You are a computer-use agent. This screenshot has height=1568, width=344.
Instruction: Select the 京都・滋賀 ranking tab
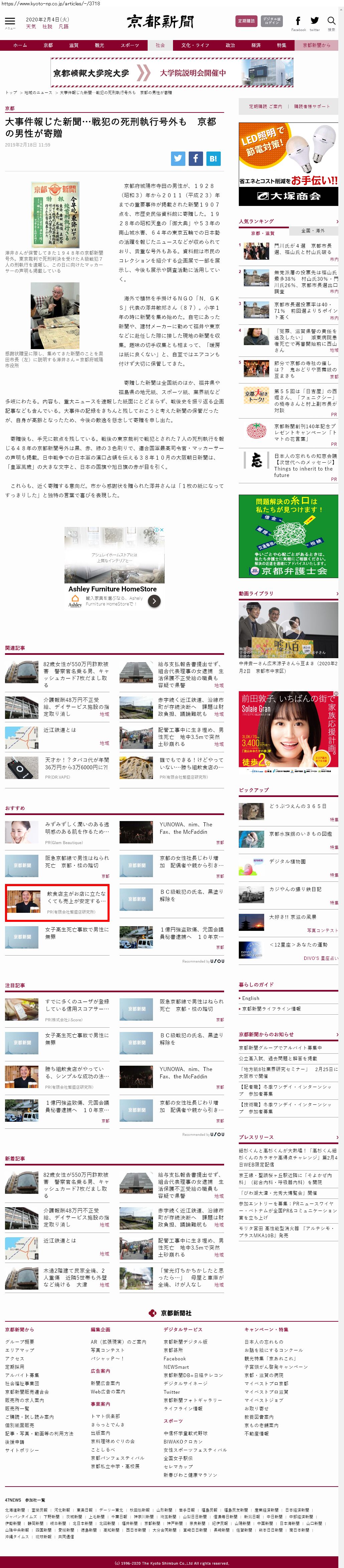click(263, 233)
